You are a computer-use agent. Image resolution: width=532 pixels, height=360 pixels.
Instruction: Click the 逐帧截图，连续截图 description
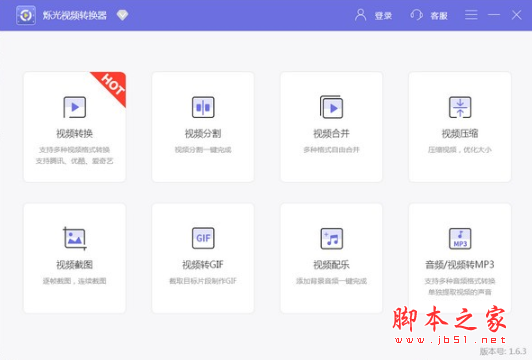pyautogui.click(x=75, y=281)
